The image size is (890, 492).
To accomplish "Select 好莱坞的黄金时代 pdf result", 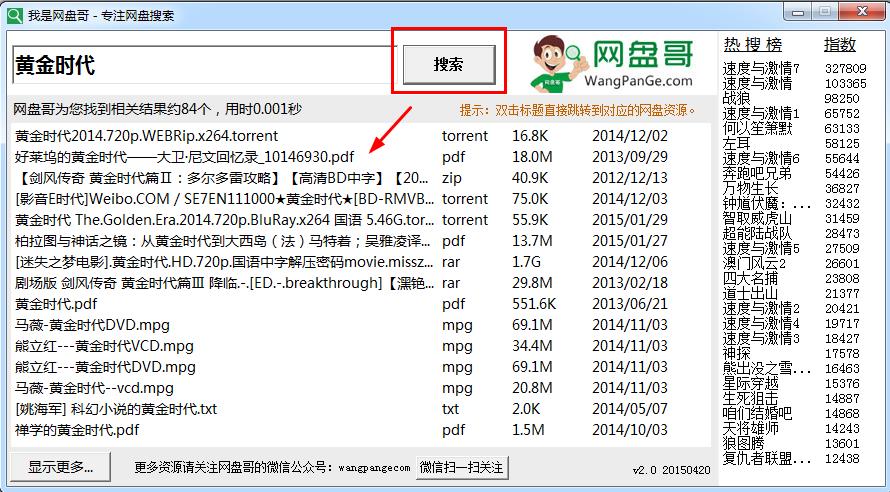I will [185, 157].
